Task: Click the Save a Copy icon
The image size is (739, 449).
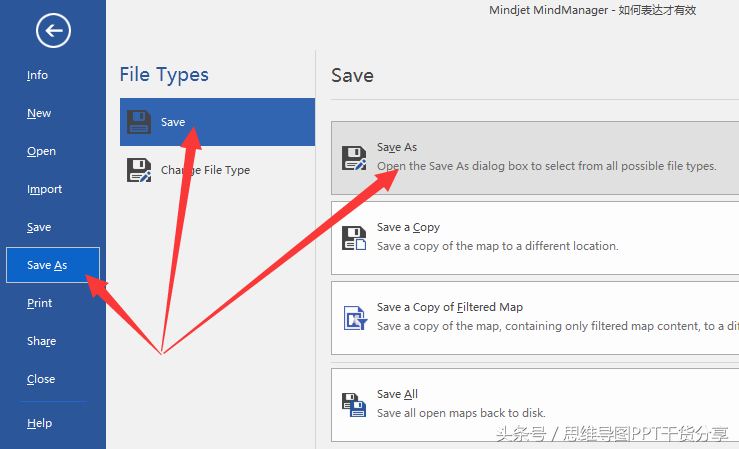Action: [x=354, y=238]
